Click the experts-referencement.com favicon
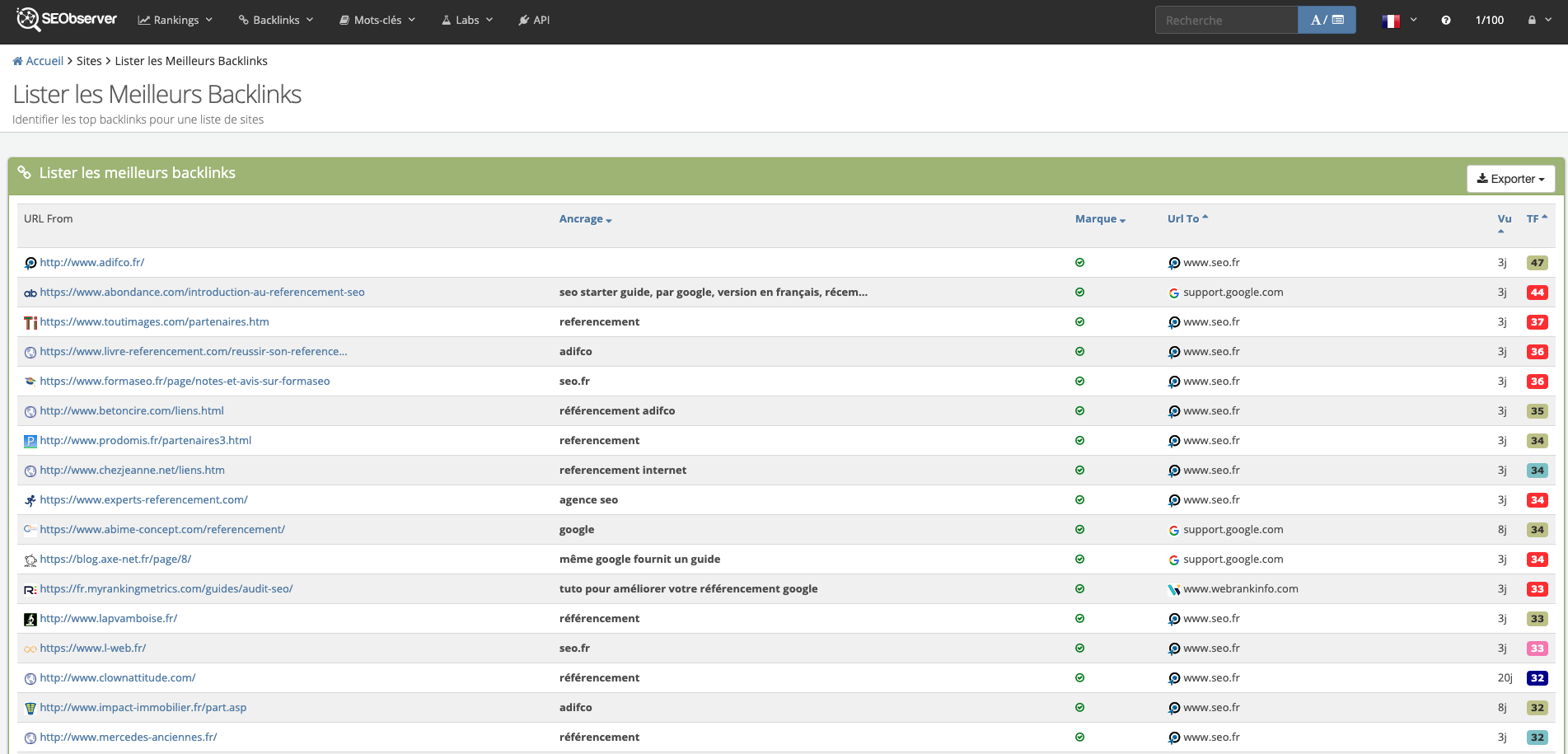 (30, 500)
